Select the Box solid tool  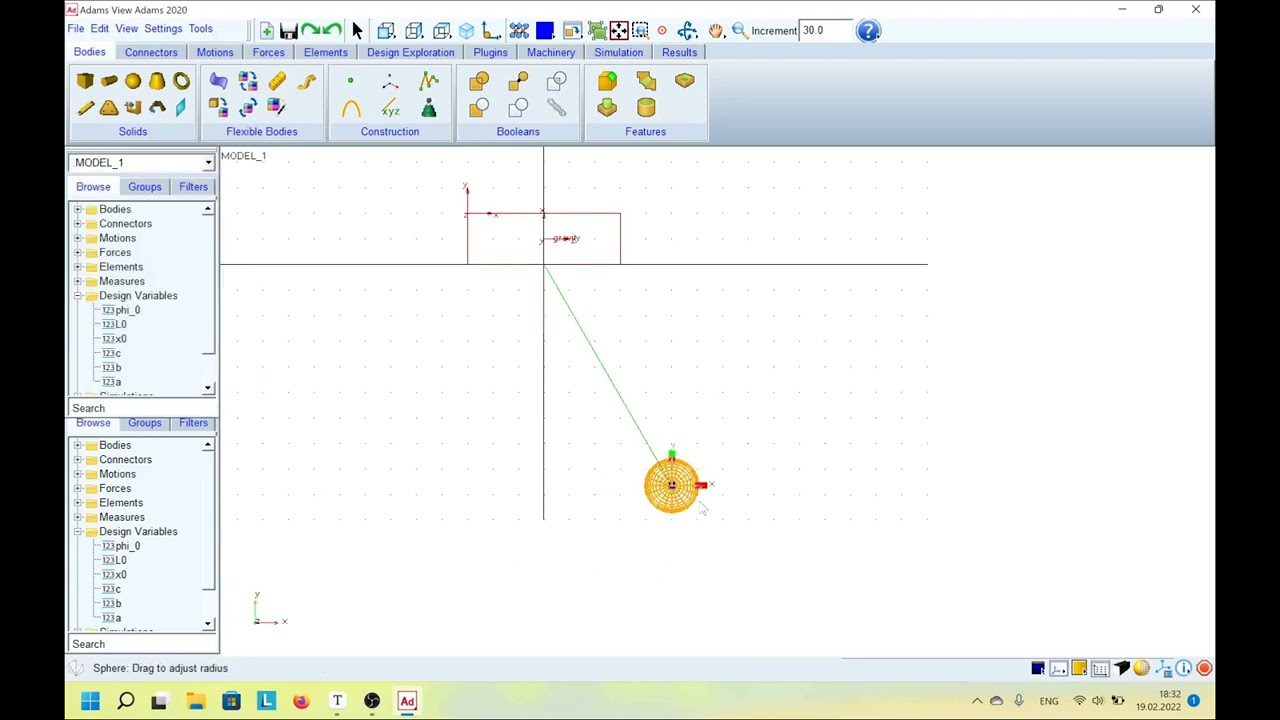(x=85, y=81)
